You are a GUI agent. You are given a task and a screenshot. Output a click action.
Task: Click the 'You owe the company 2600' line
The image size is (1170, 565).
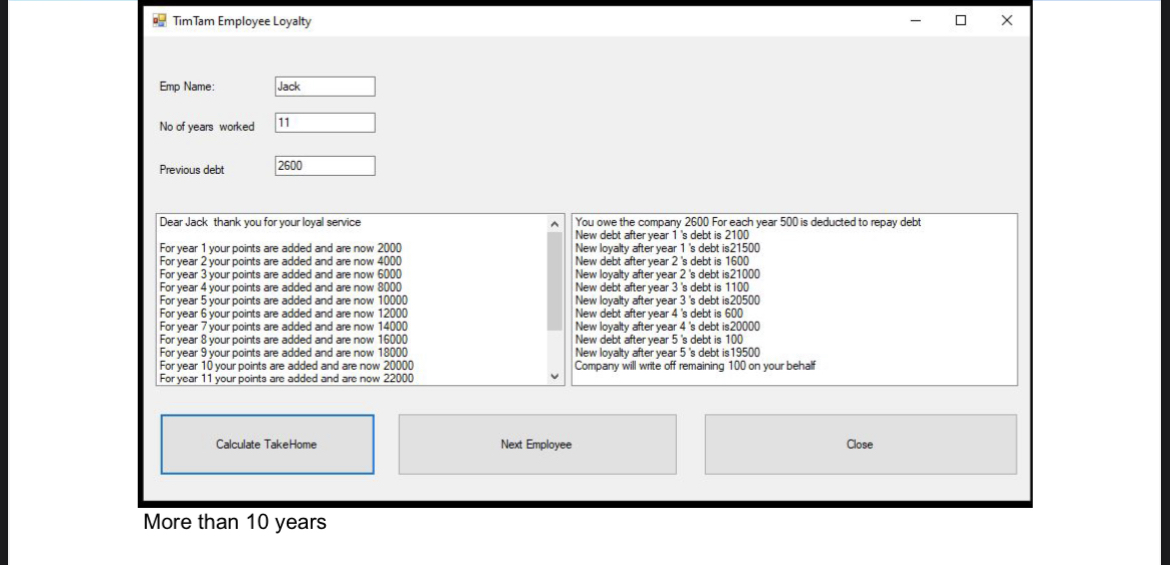coord(748,222)
